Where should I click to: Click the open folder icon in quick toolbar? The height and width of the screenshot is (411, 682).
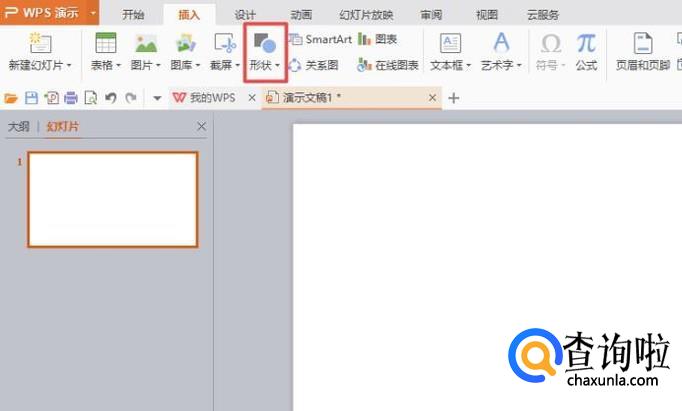click(11, 98)
